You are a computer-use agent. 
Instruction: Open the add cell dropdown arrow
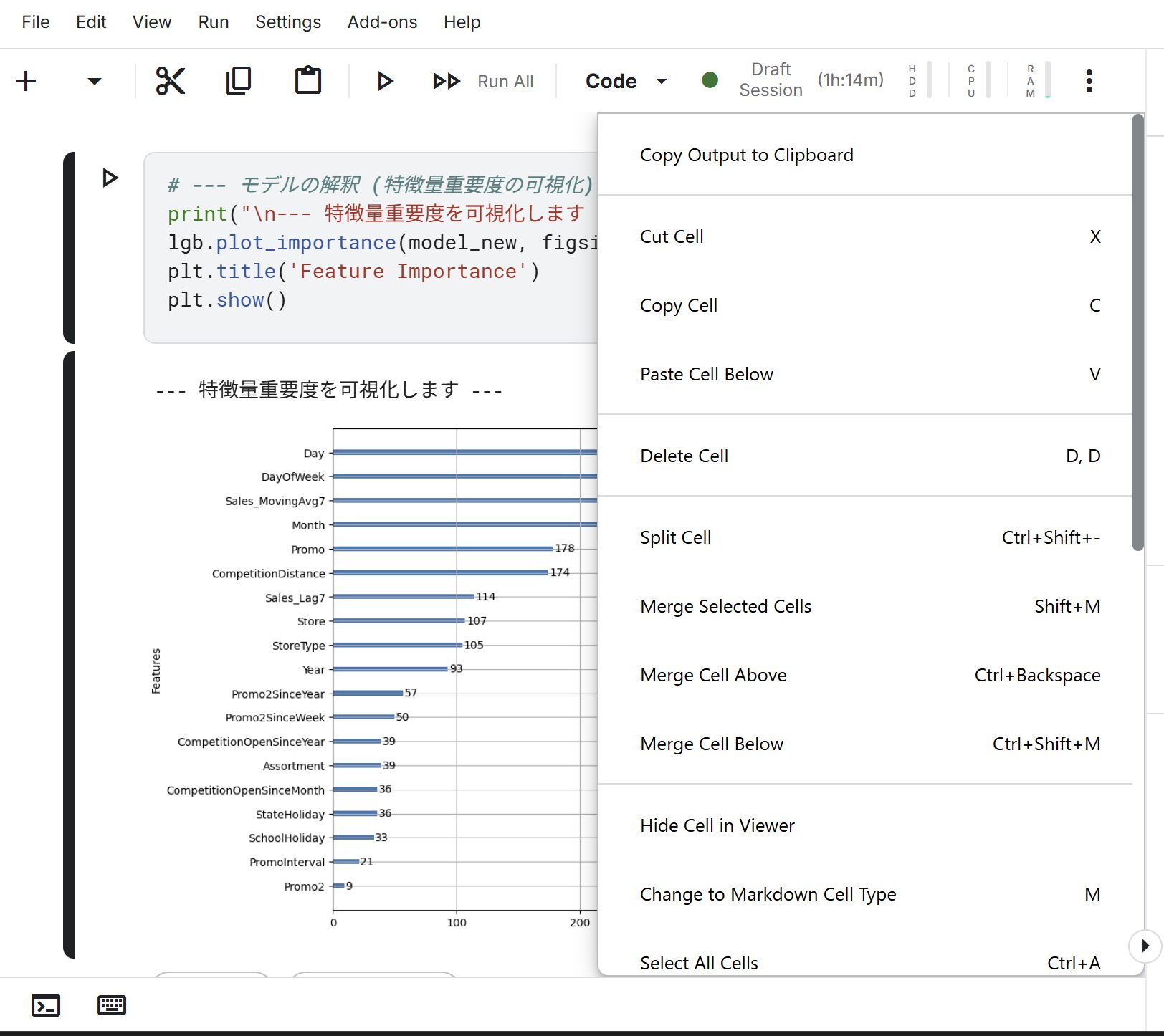coord(94,81)
